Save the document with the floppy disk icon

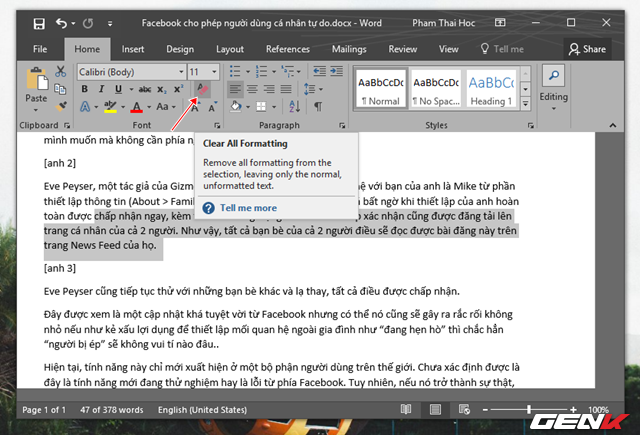pos(39,23)
